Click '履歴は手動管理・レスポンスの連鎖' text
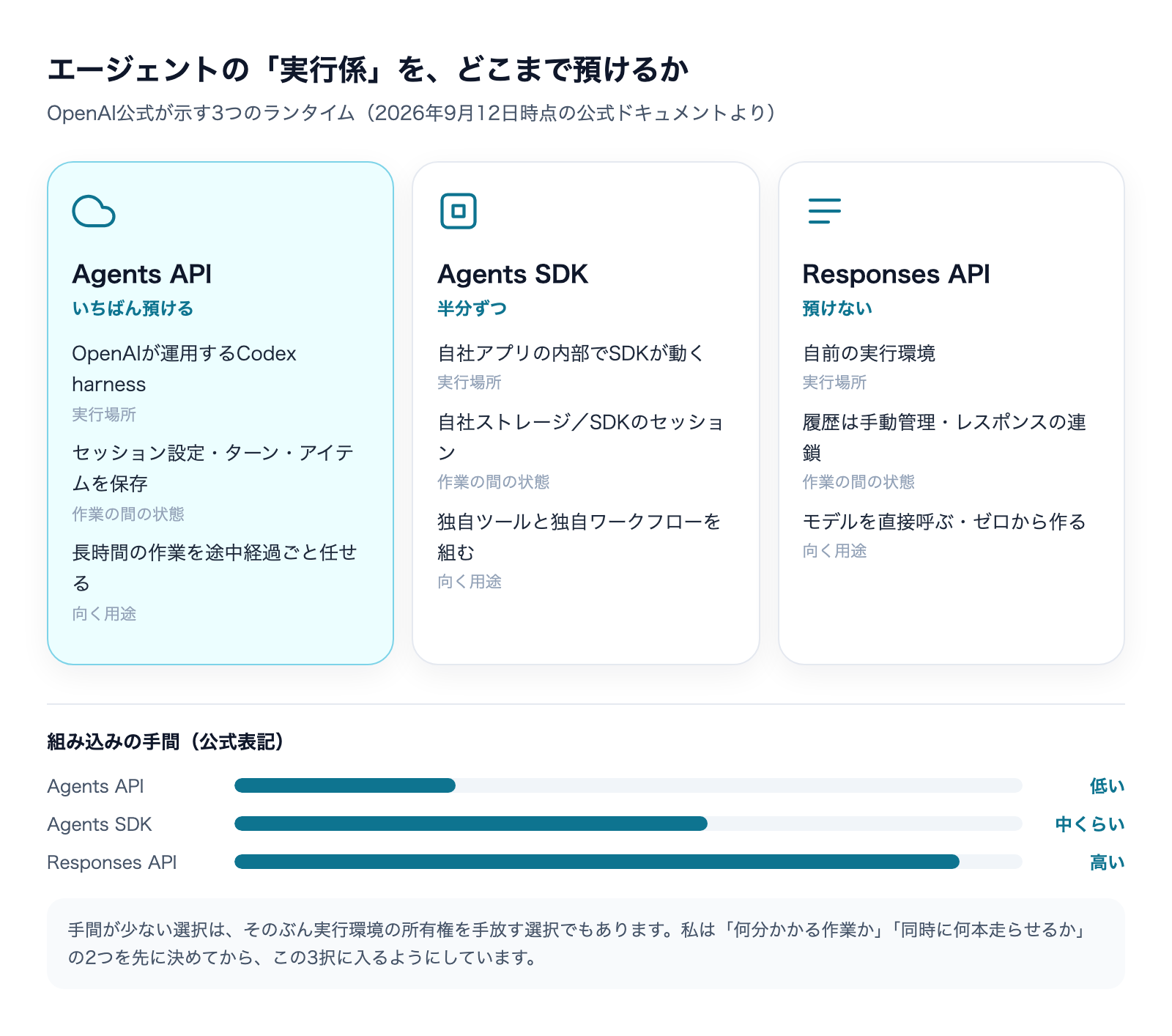The image size is (1172, 1036). [x=944, y=437]
